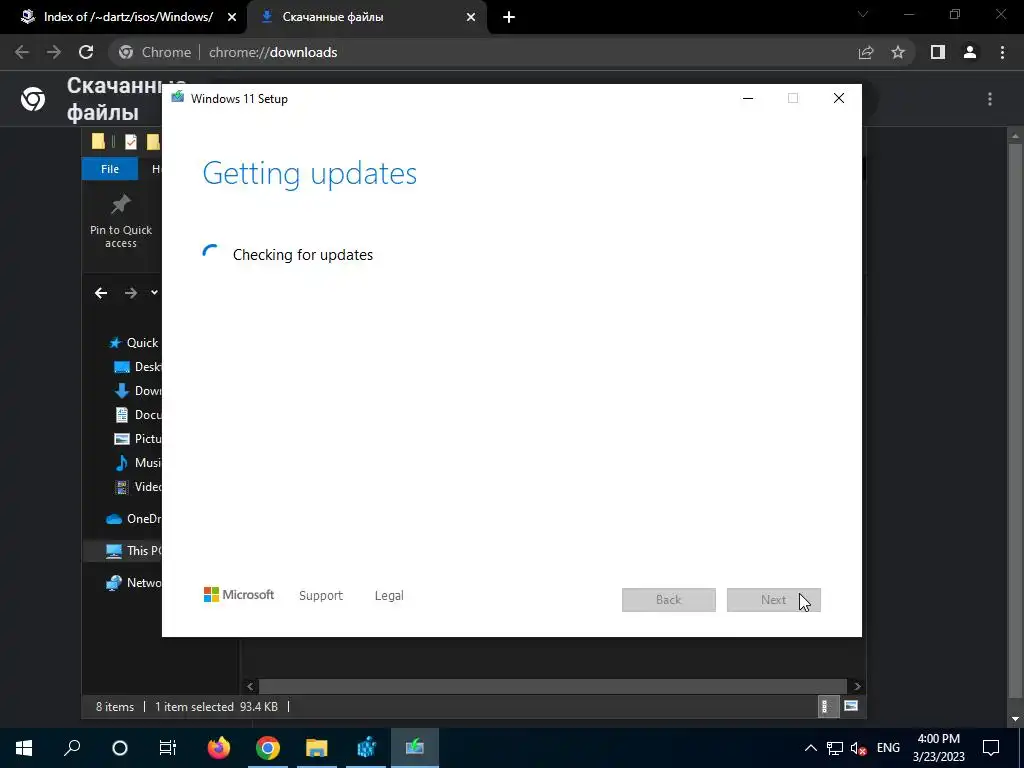1024x768 pixels.
Task: Open Chrome tab search chevron
Action: pyautogui.click(x=863, y=14)
